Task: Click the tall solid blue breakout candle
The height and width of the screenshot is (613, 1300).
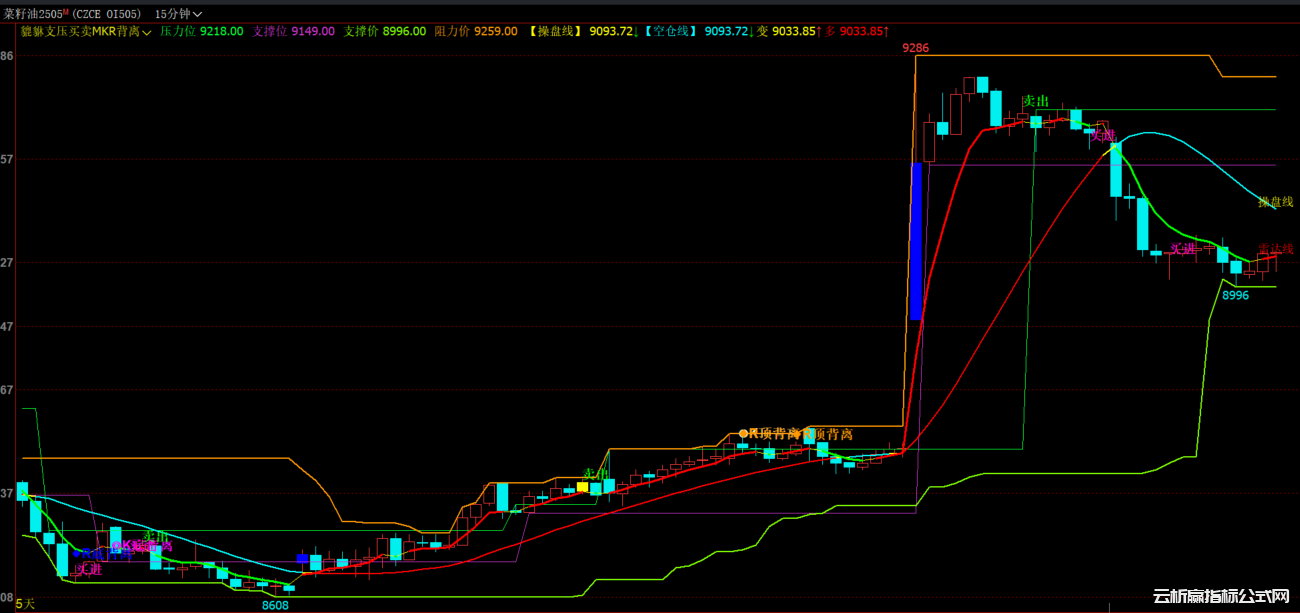Action: coord(915,241)
